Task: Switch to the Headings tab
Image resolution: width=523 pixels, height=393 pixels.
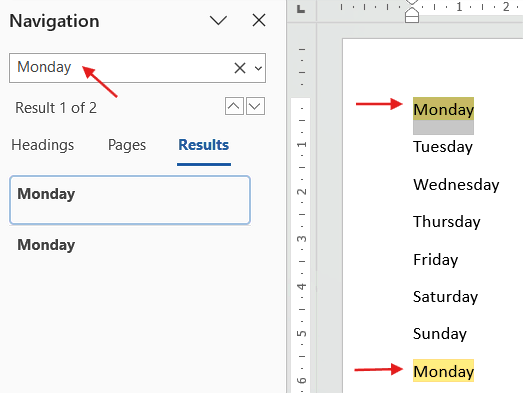Action: [x=43, y=145]
